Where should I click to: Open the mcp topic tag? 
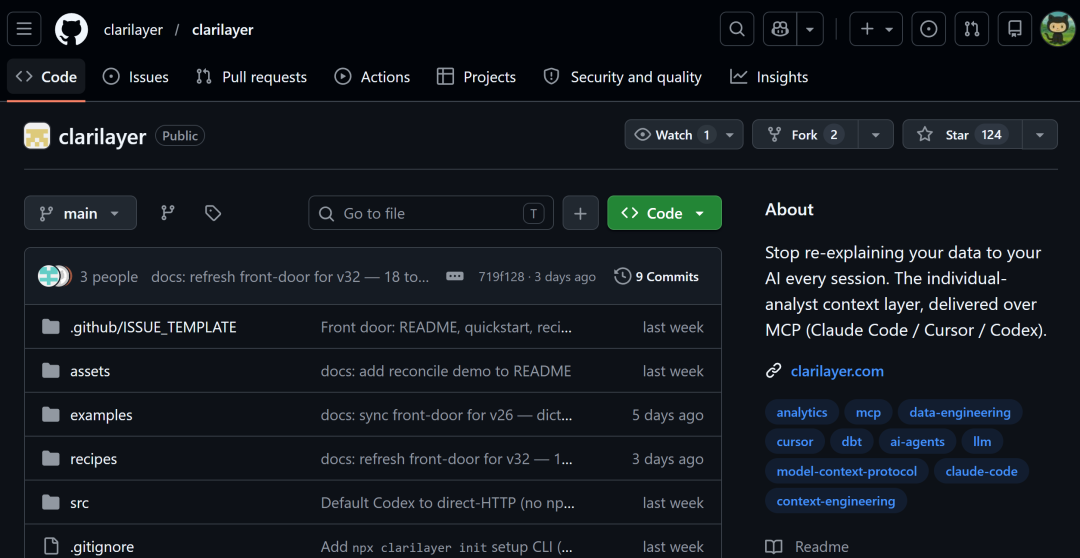point(868,413)
